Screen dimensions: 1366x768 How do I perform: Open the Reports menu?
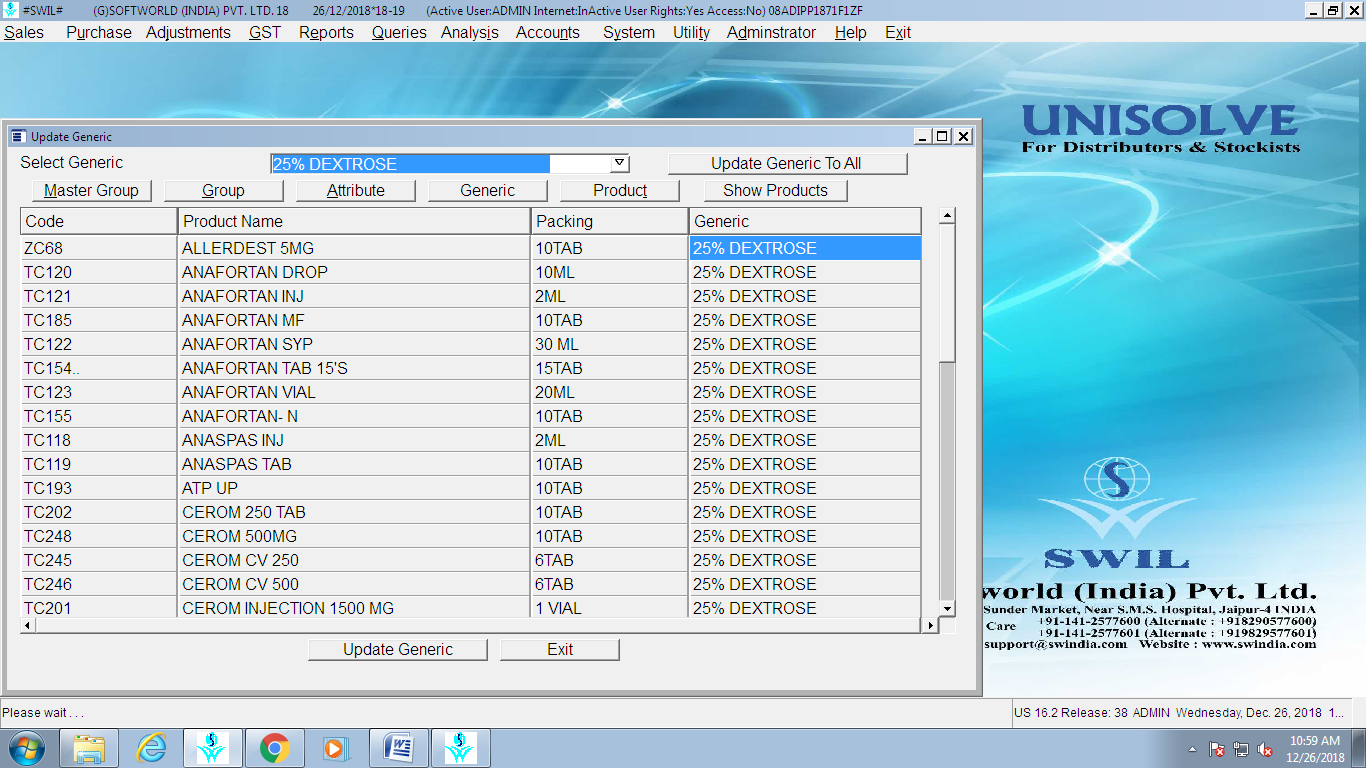click(x=326, y=32)
